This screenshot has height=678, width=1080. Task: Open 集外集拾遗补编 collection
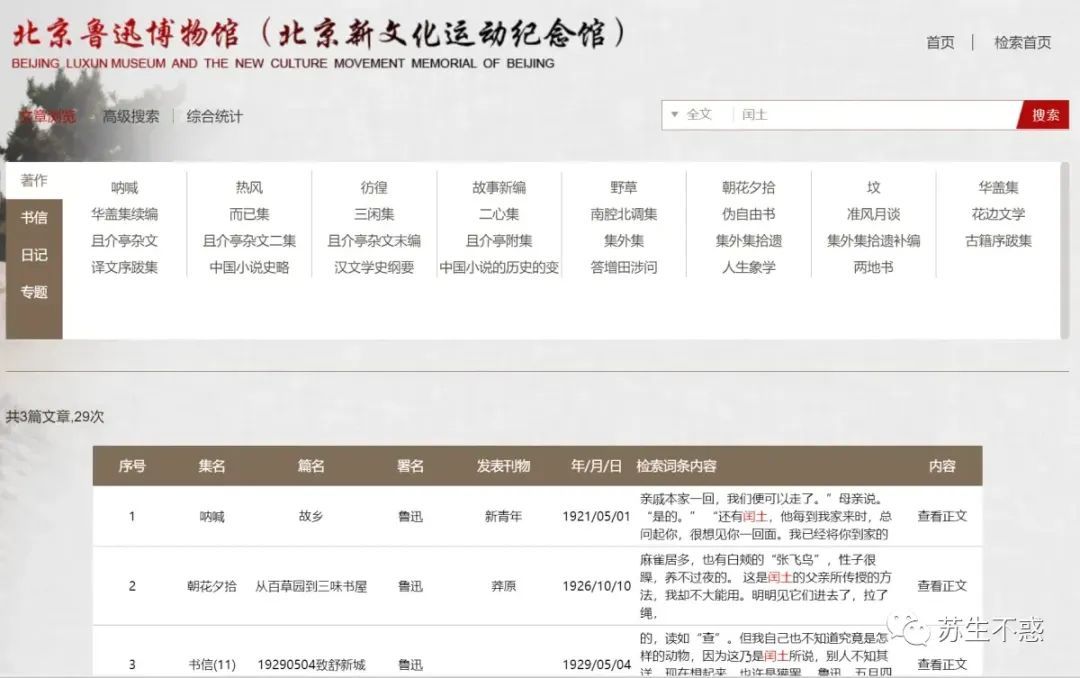(873, 241)
